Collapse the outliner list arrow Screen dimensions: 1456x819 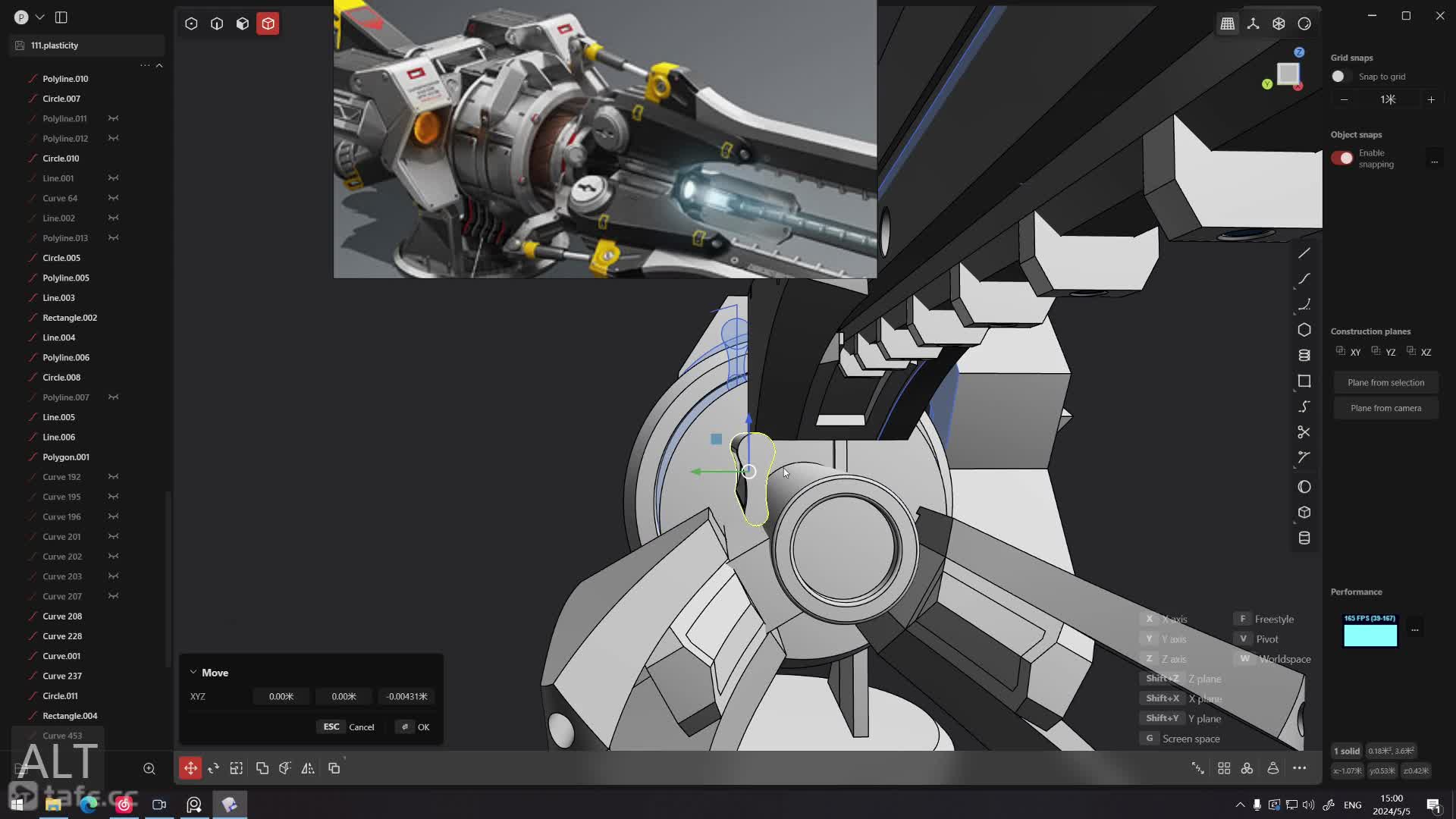159,65
